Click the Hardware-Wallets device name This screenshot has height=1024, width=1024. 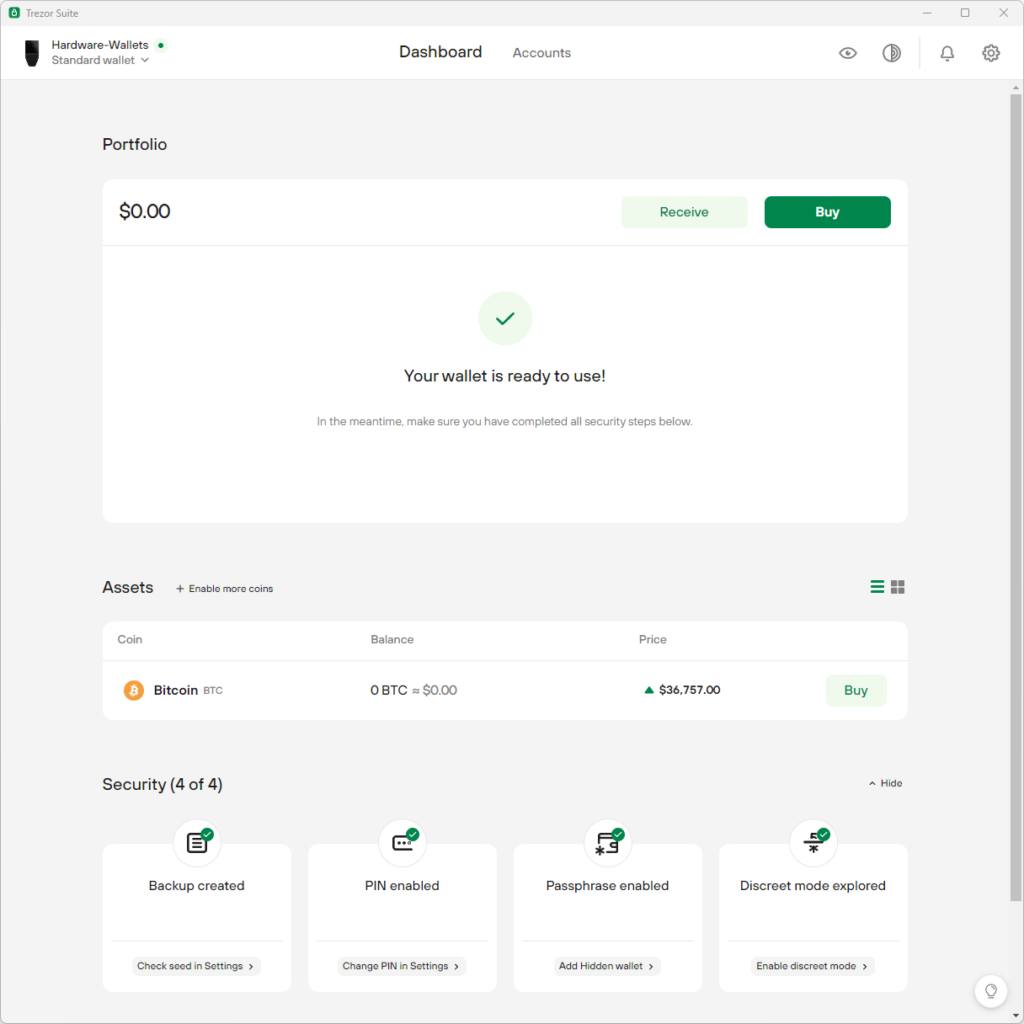pyautogui.click(x=100, y=45)
